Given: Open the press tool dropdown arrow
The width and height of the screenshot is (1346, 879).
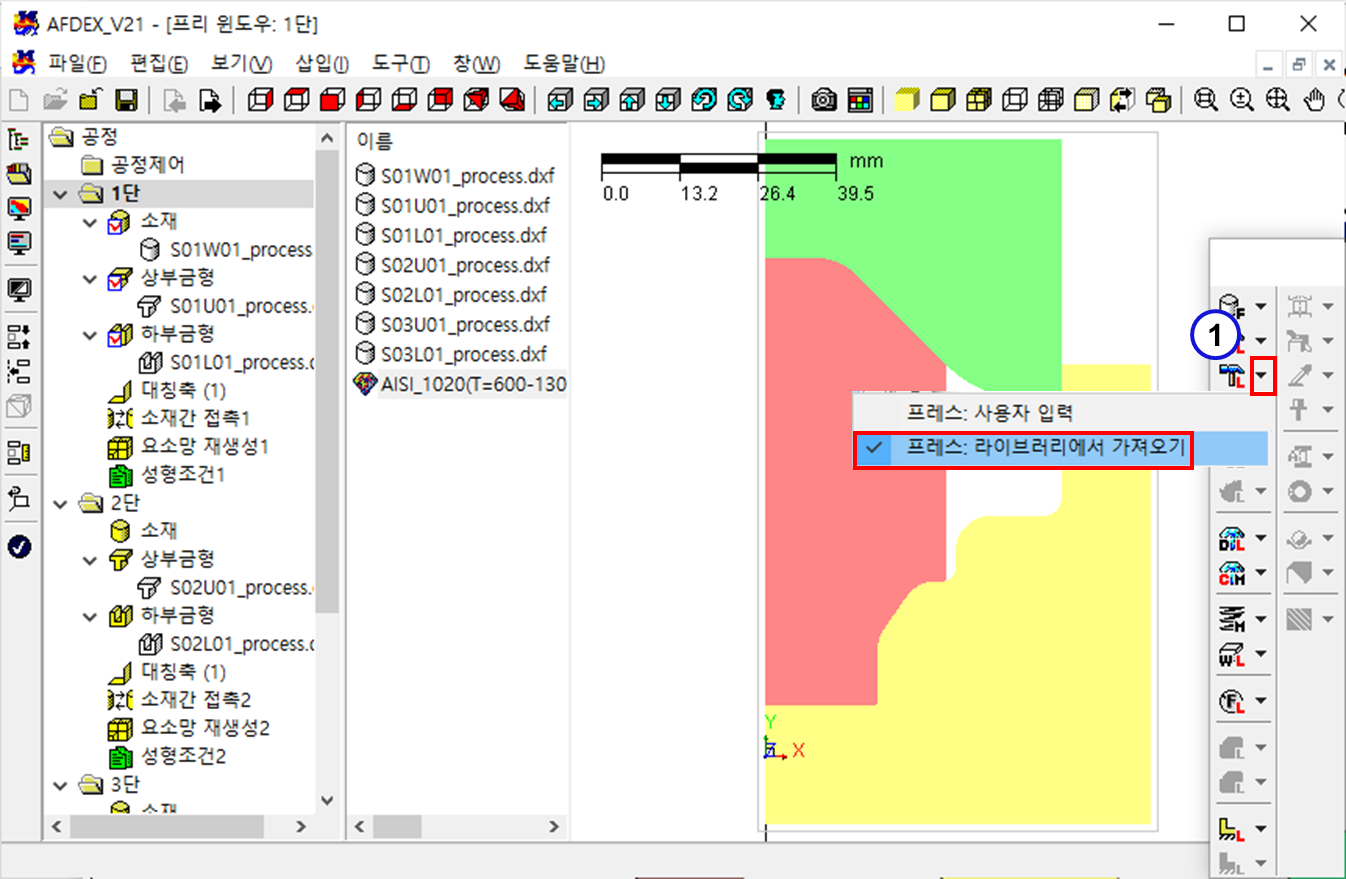Looking at the screenshot, I should [x=1264, y=376].
